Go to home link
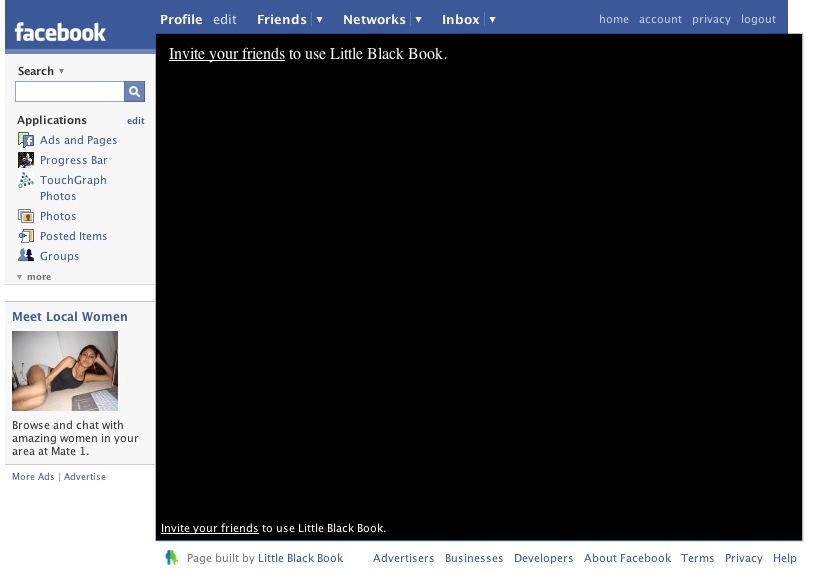The height and width of the screenshot is (573, 813). coord(614,19)
